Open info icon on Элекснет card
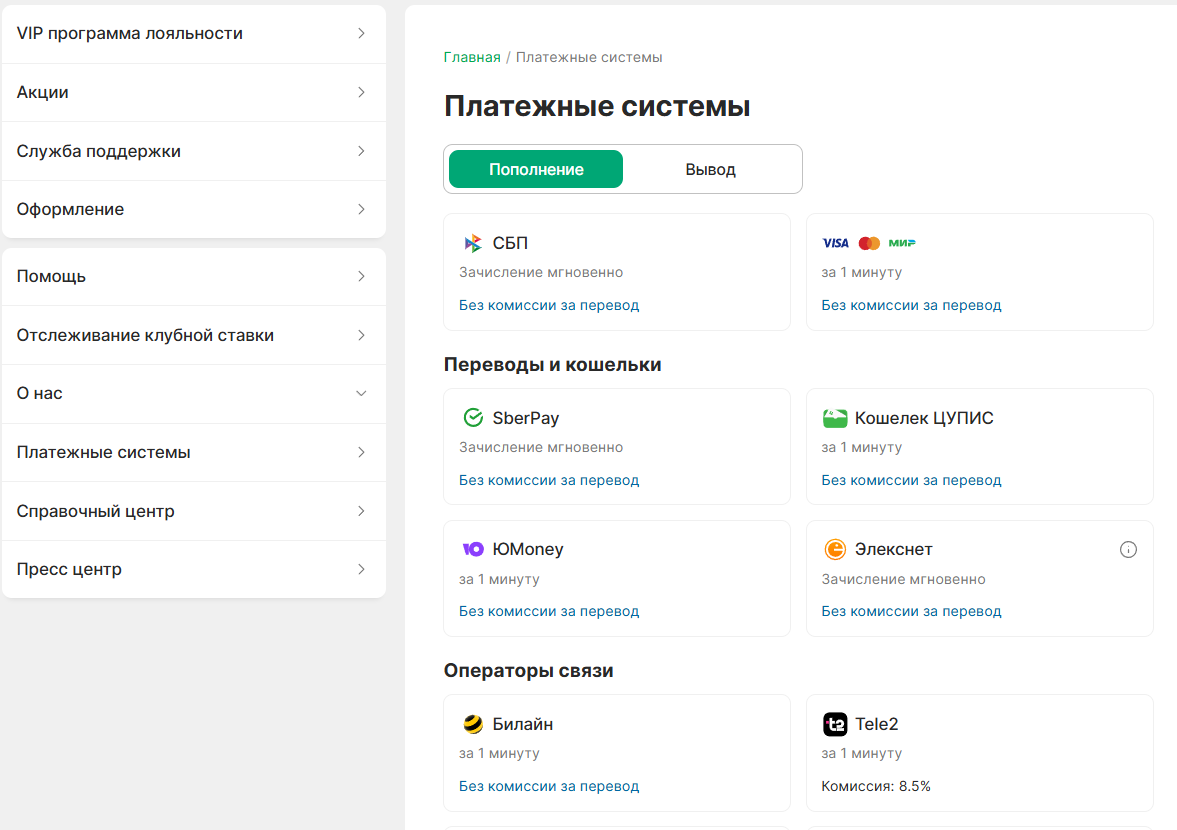Image resolution: width=1177 pixels, height=830 pixels. click(1128, 549)
